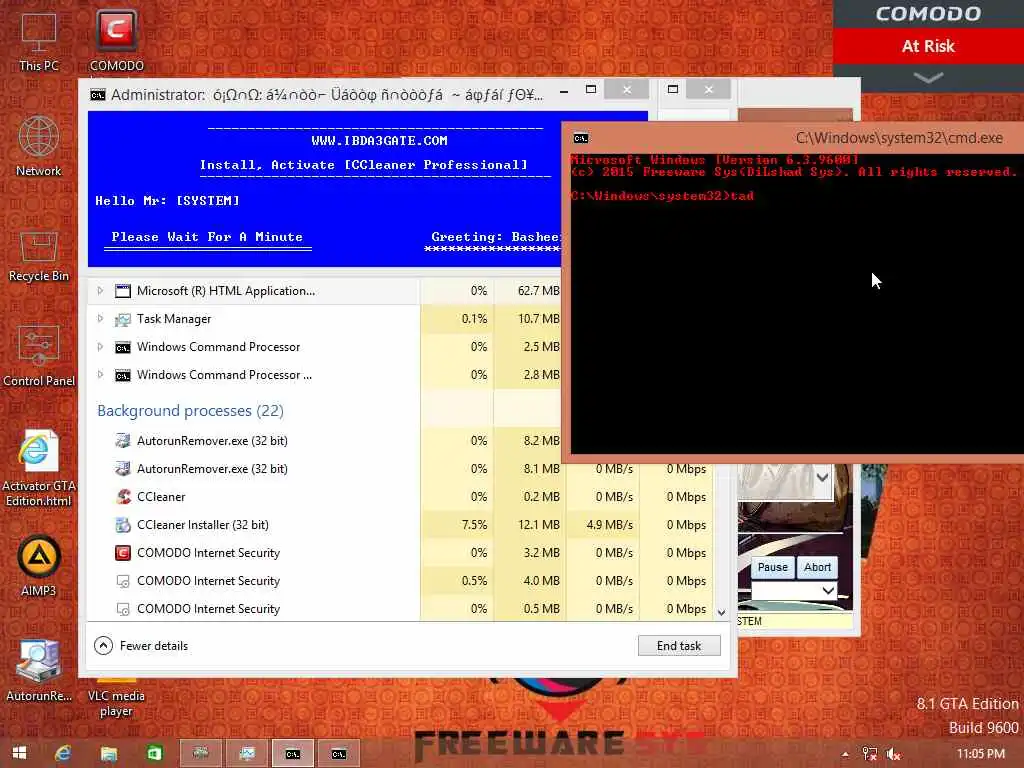Image resolution: width=1024 pixels, height=768 pixels.
Task: Click blue Administrator console output area
Action: [325, 189]
